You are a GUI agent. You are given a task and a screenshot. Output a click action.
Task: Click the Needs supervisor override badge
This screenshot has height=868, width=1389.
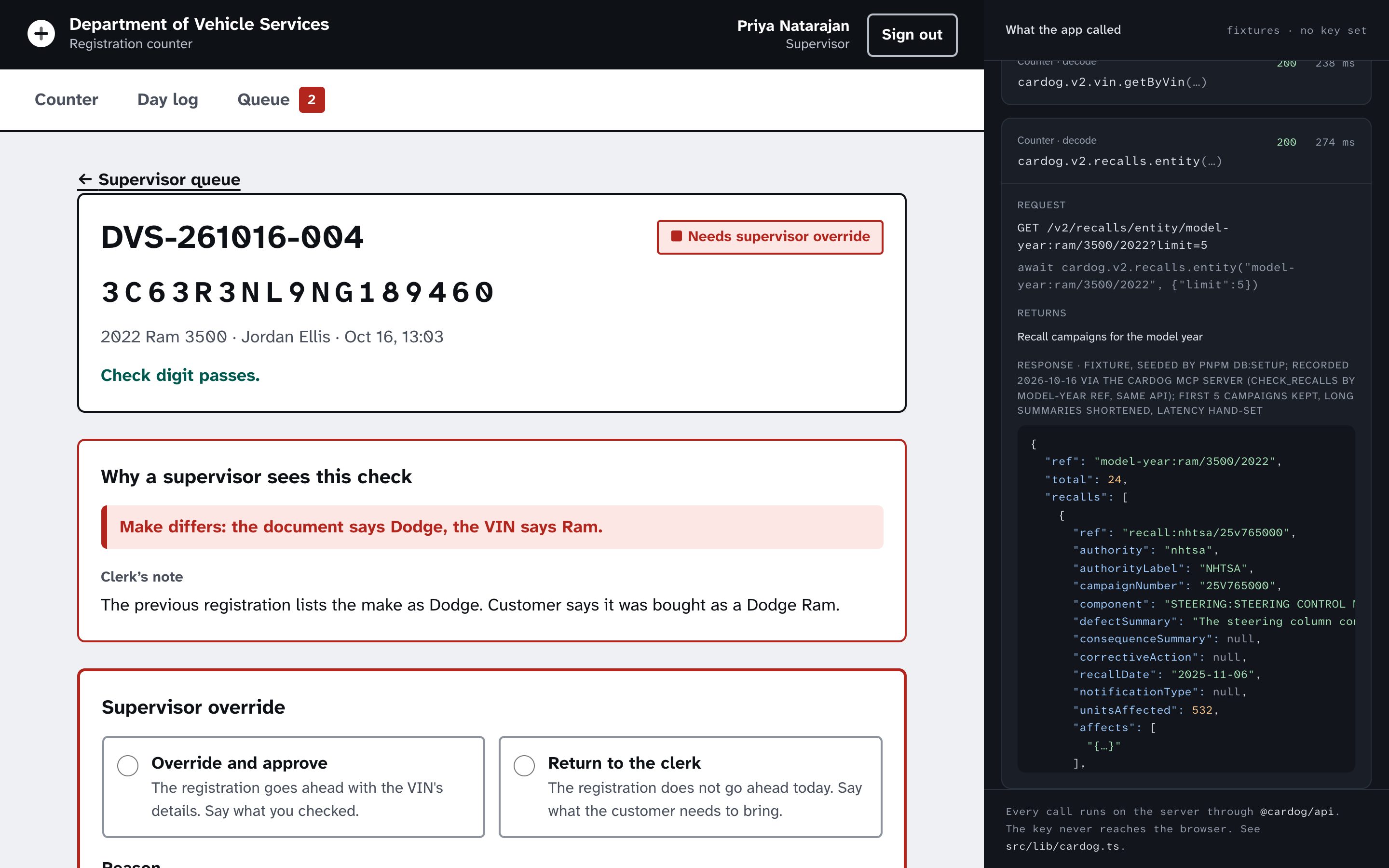click(x=770, y=236)
